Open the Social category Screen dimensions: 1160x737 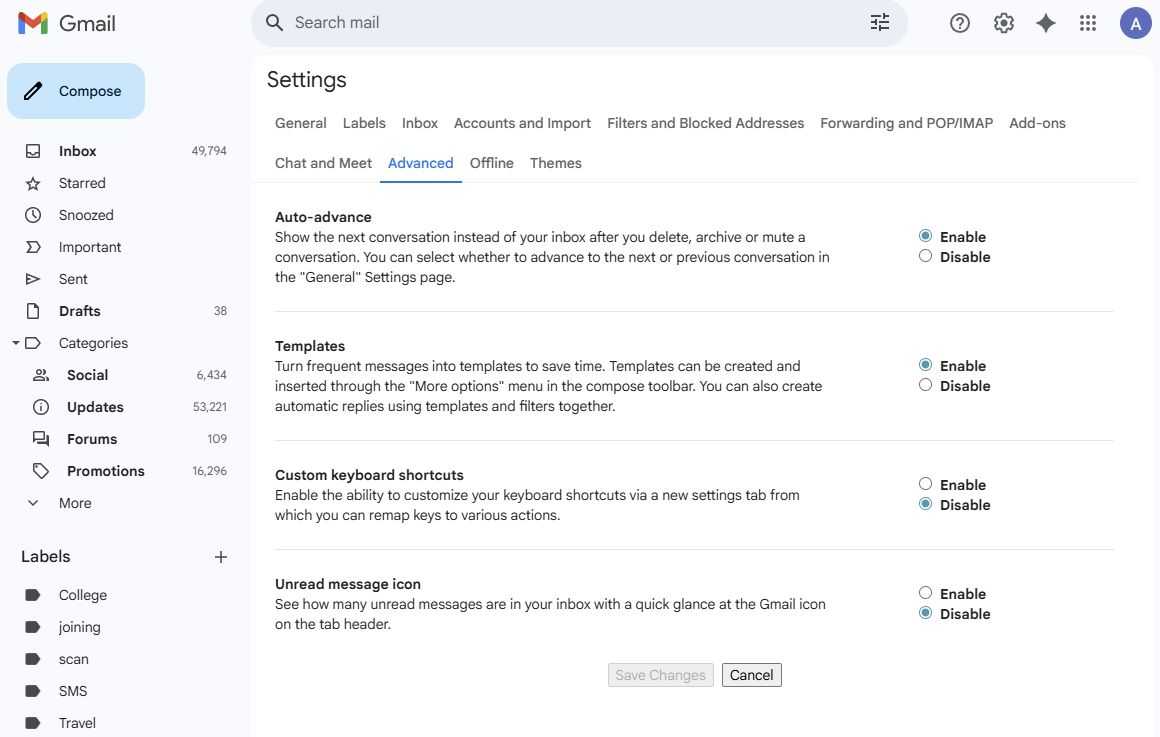[x=87, y=375]
